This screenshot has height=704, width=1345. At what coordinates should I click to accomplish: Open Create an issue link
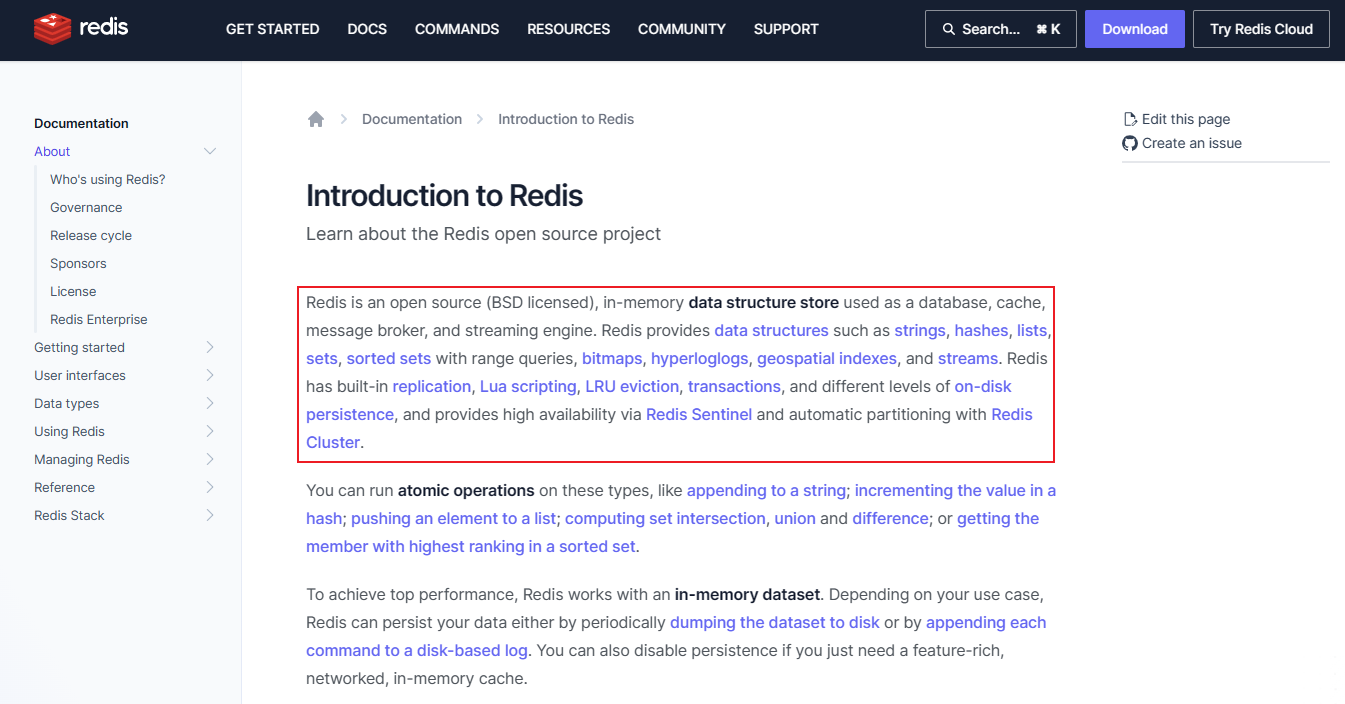[1192, 143]
